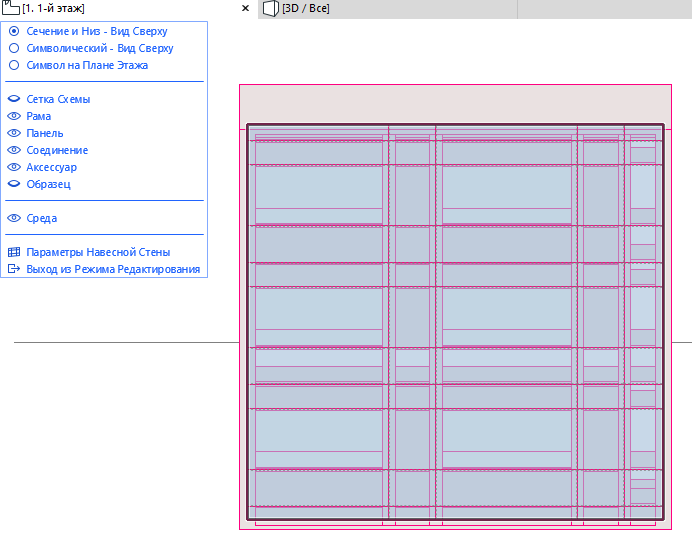Screen dimensions: 692x559
Task: Hide Рама using its eye icon
Action: click(14, 116)
